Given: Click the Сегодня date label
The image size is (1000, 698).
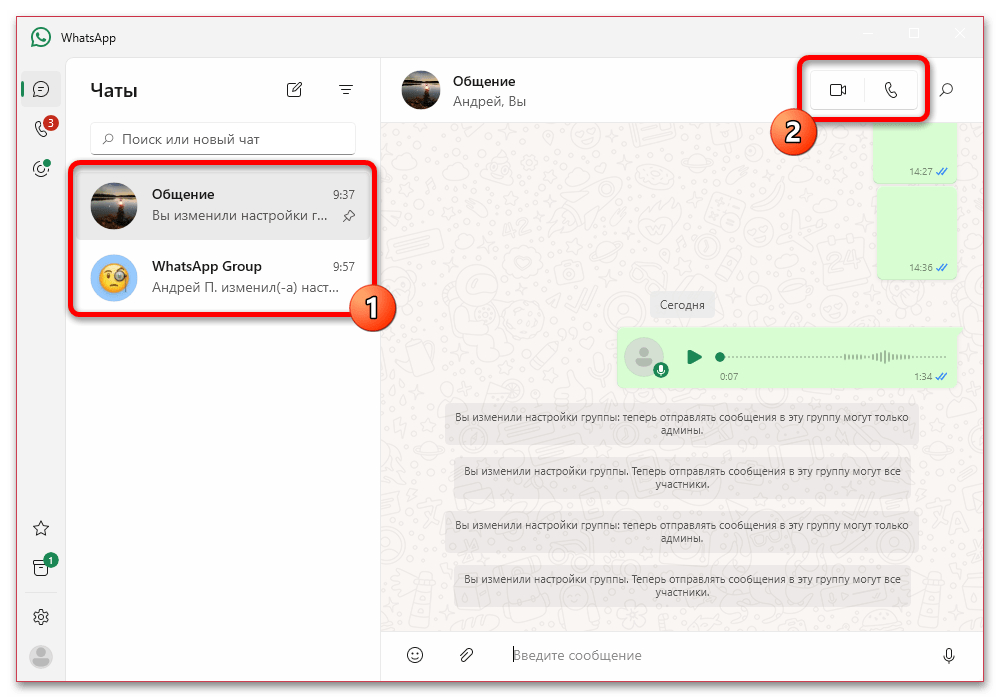Looking at the screenshot, I should pos(682,305).
